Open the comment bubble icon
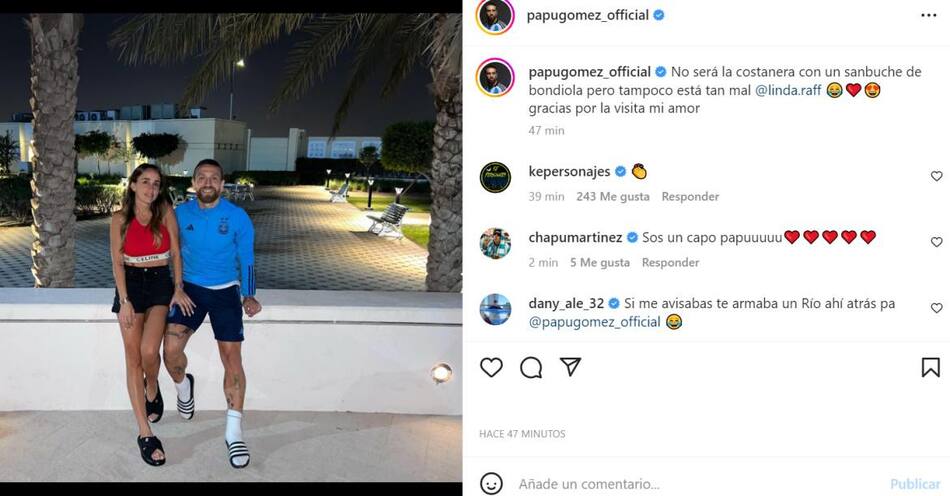This screenshot has height=496, width=950. pyautogui.click(x=531, y=368)
